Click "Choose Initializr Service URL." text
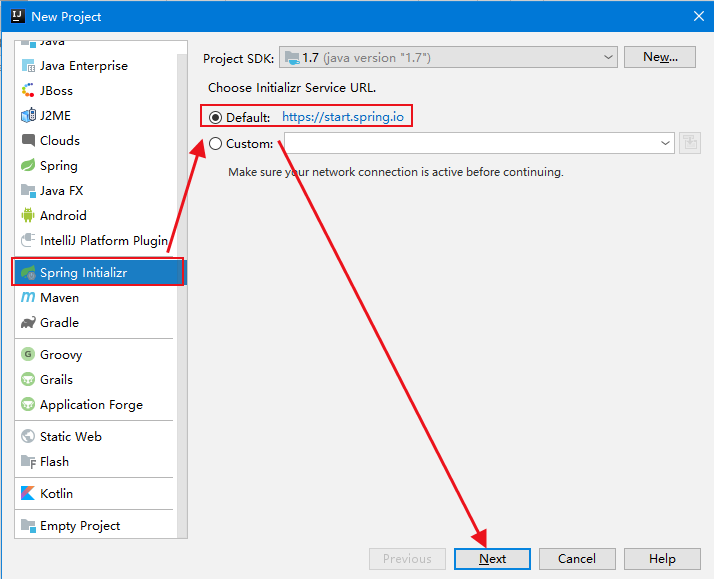 [x=292, y=88]
